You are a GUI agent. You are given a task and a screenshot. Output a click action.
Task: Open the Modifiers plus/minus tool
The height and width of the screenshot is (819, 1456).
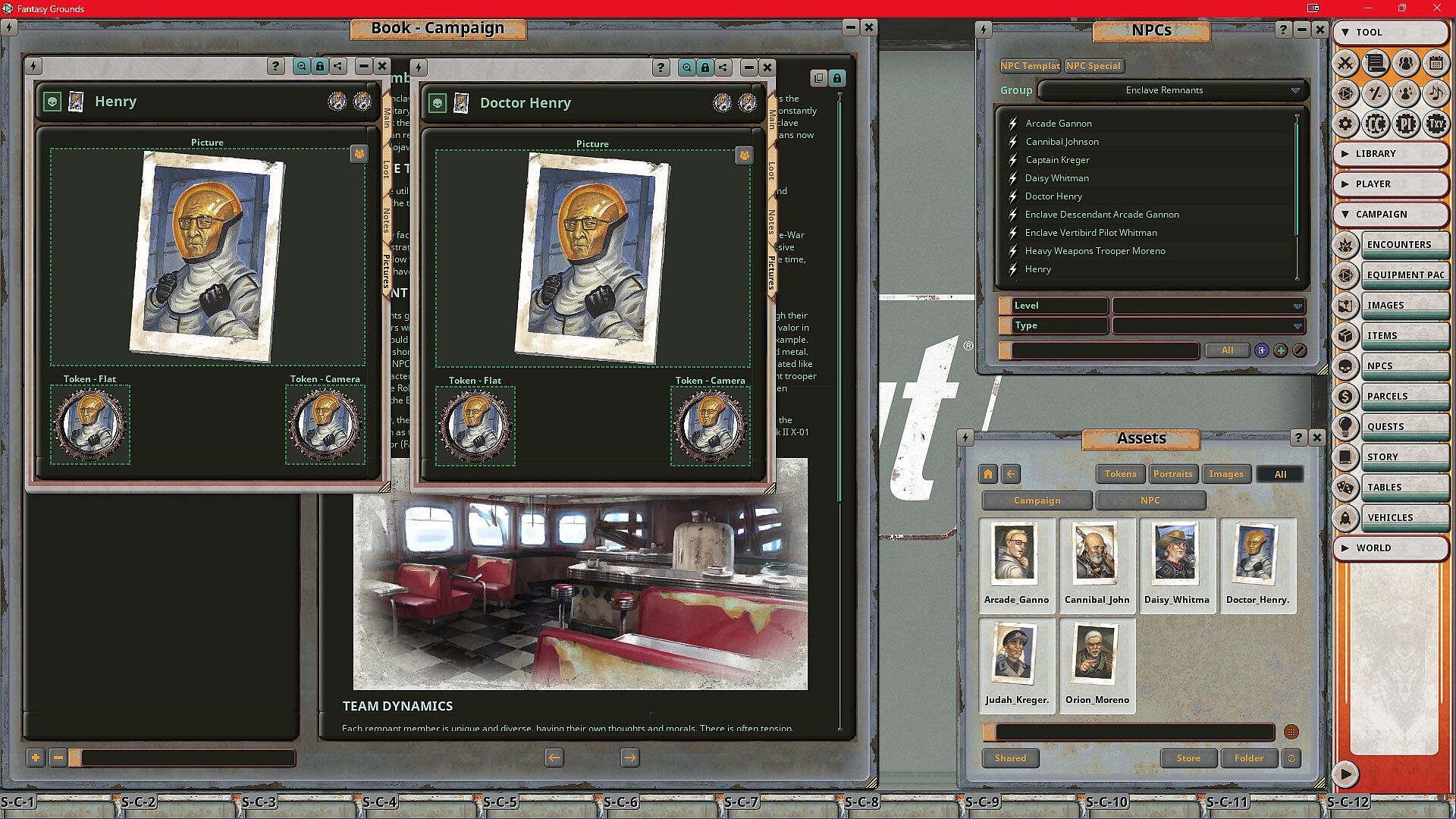click(x=1375, y=93)
